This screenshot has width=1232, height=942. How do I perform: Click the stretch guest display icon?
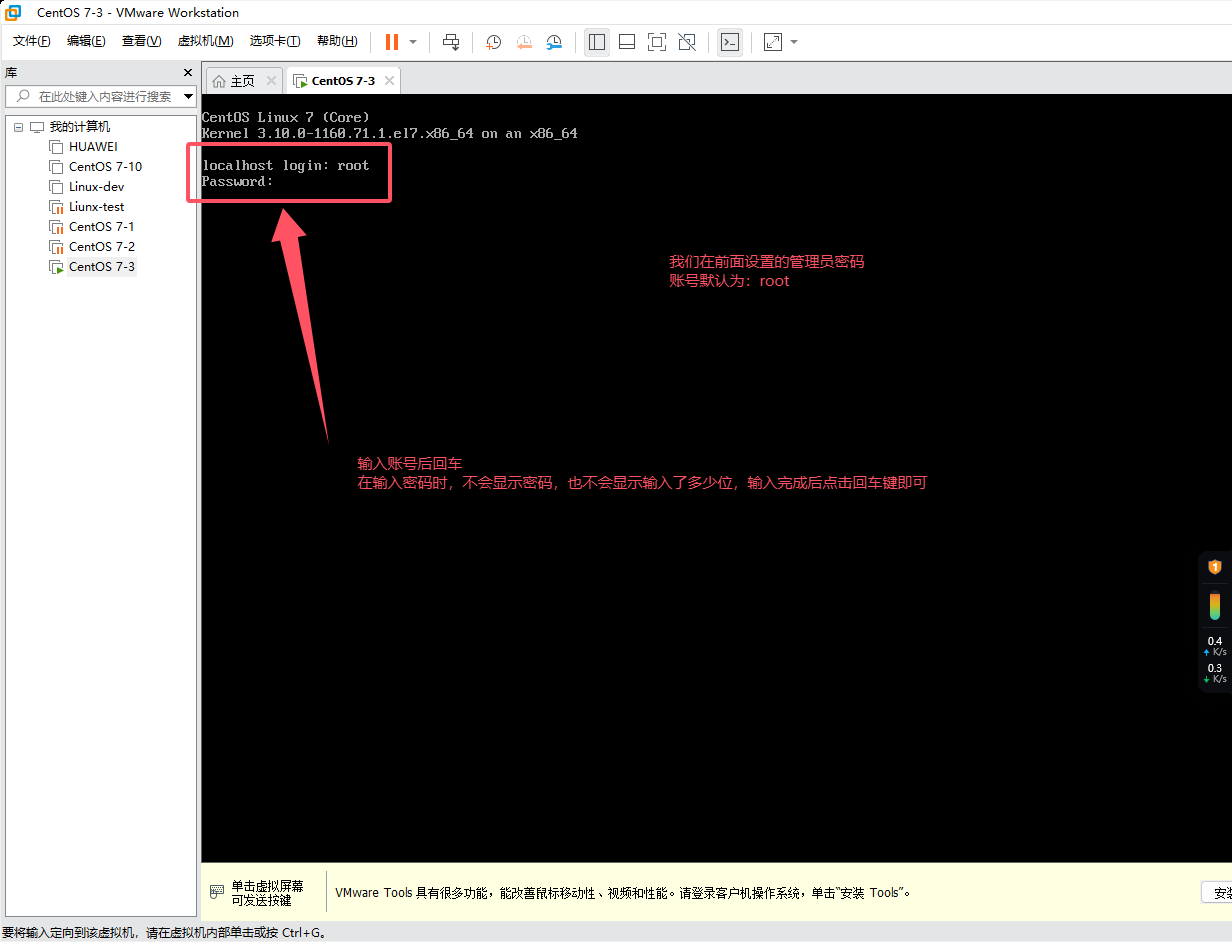[x=773, y=42]
